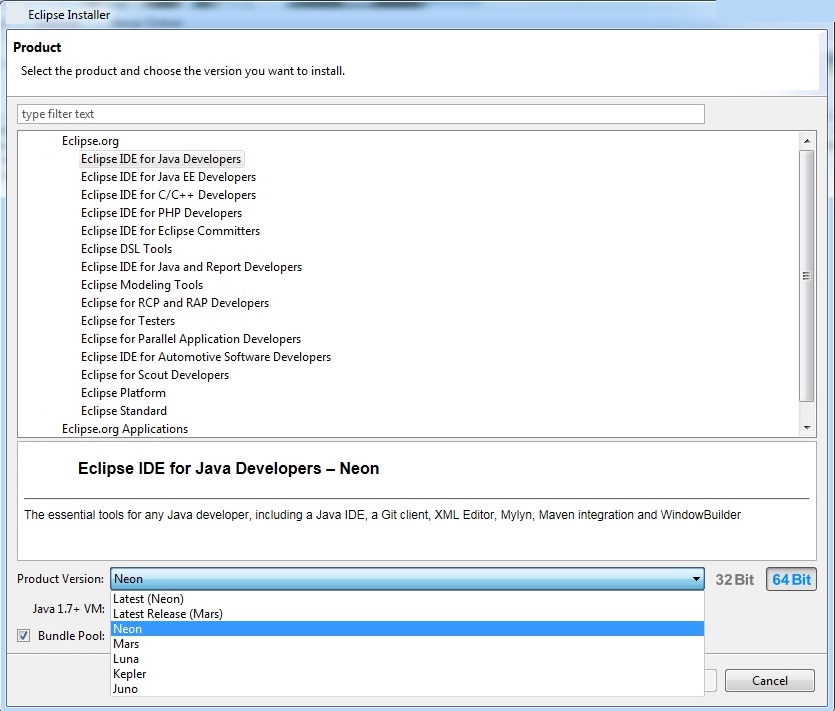Image resolution: width=835 pixels, height=711 pixels.
Task: Choose Latest (Neon) from version list
Action: (407, 599)
